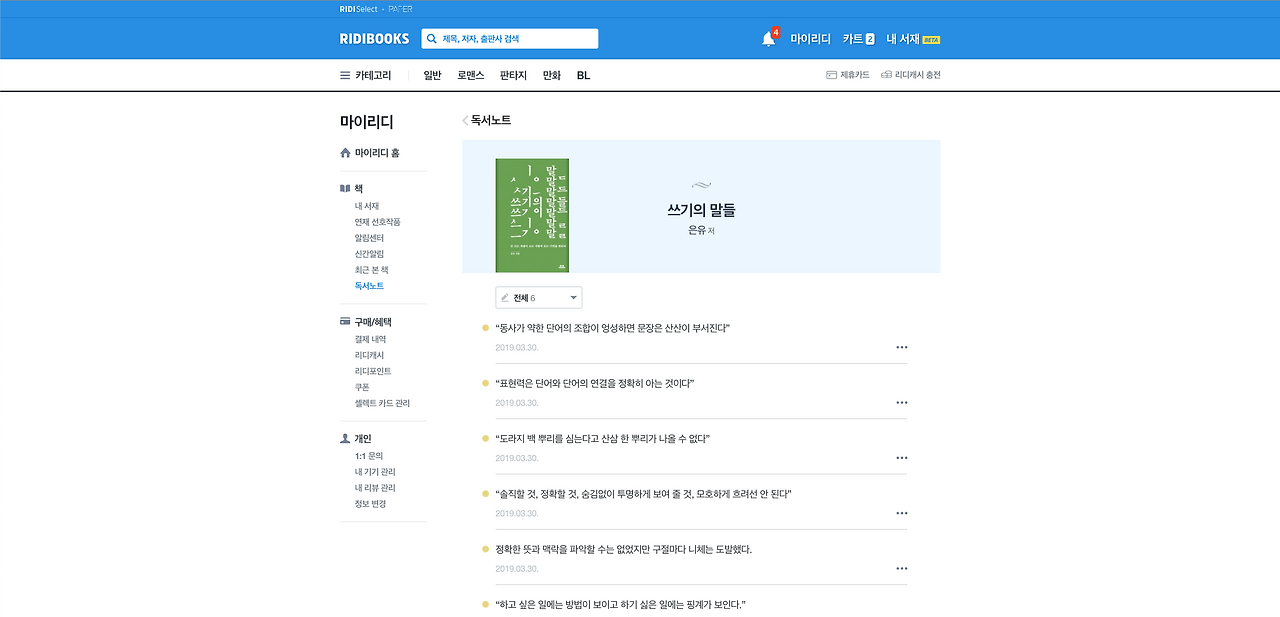Click the RIDI Select top link
This screenshot has width=1280, height=617.
tap(359, 8)
